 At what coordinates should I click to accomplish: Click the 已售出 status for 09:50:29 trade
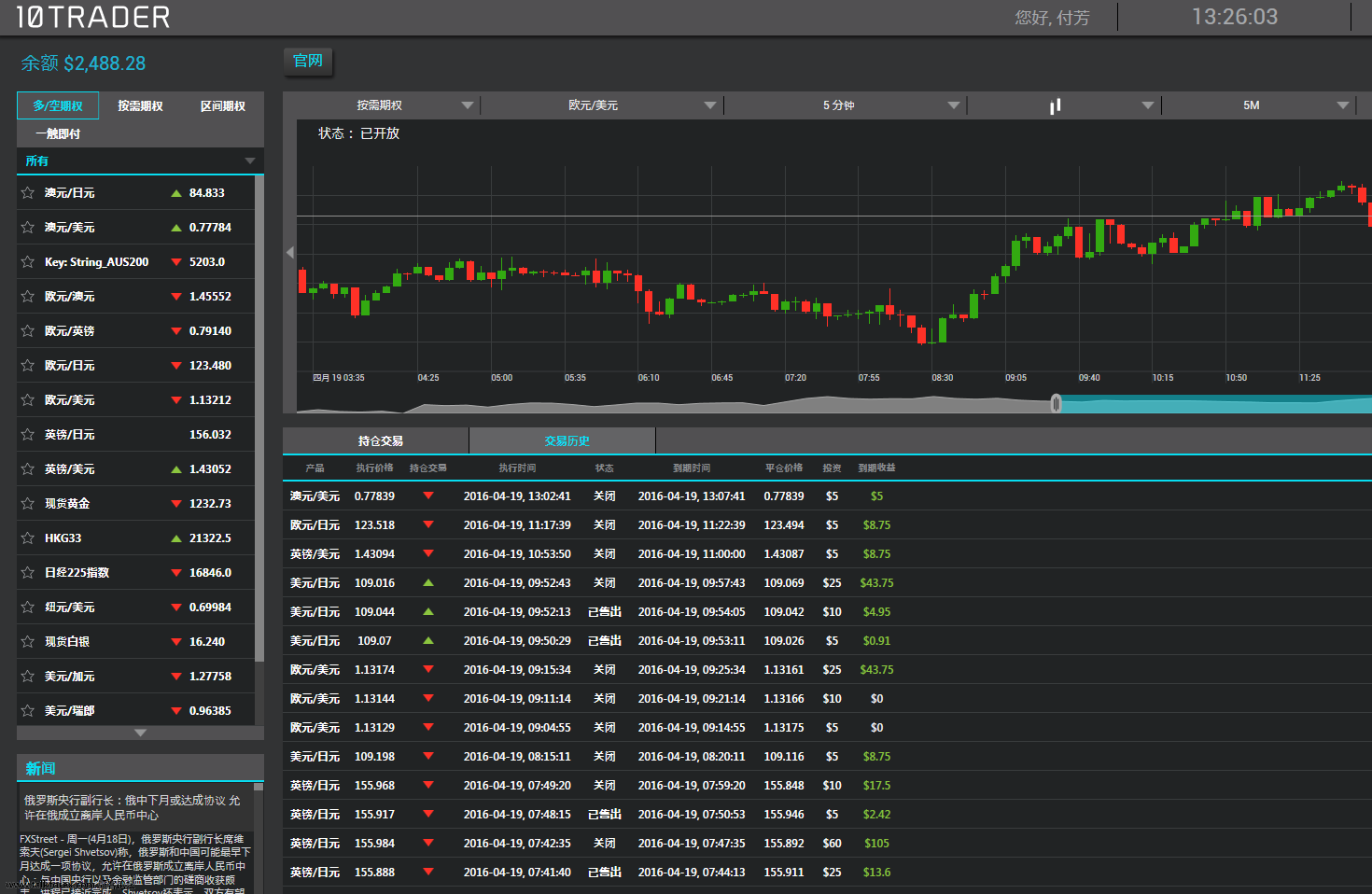[x=605, y=641]
